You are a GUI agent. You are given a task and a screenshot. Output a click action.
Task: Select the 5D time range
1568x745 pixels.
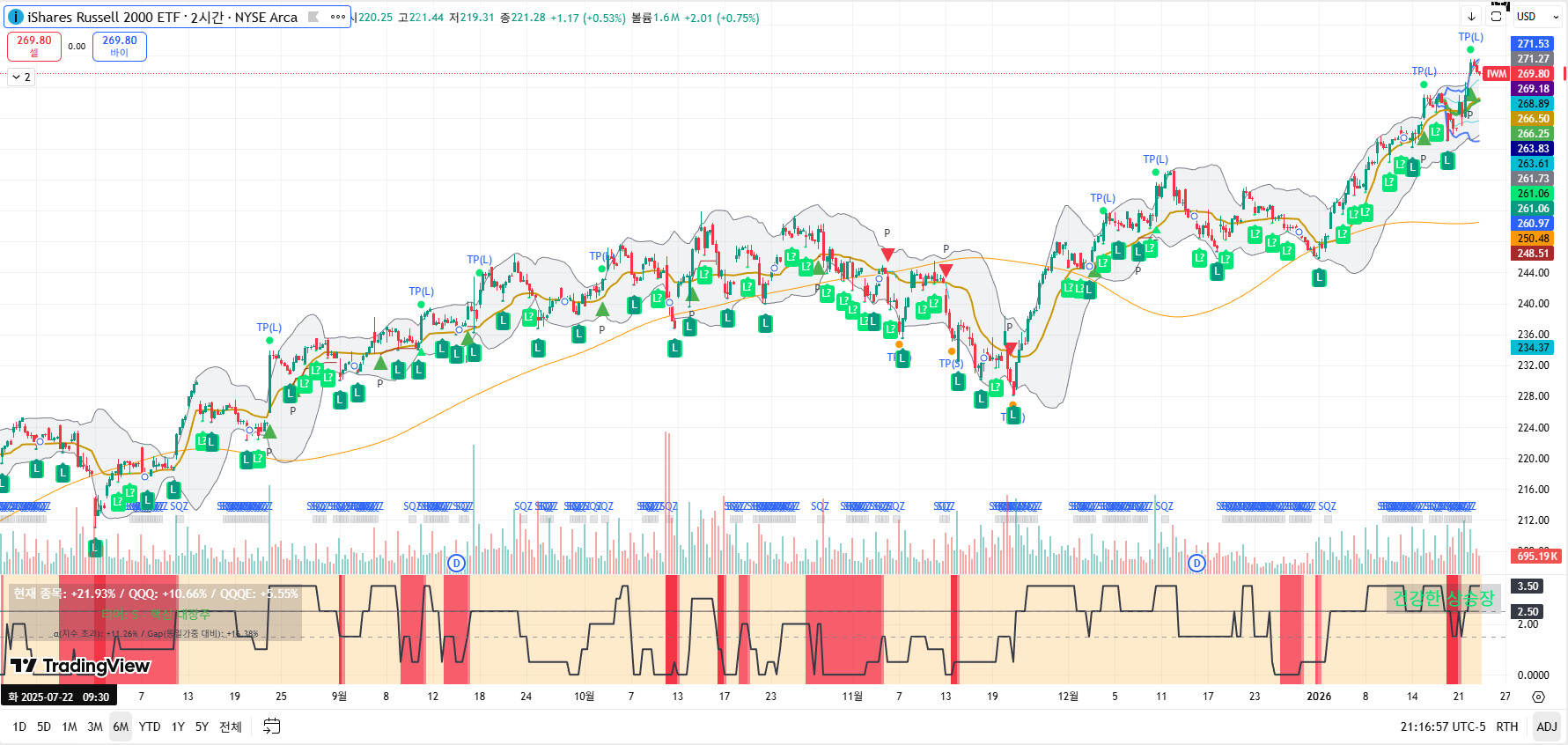pos(44,727)
